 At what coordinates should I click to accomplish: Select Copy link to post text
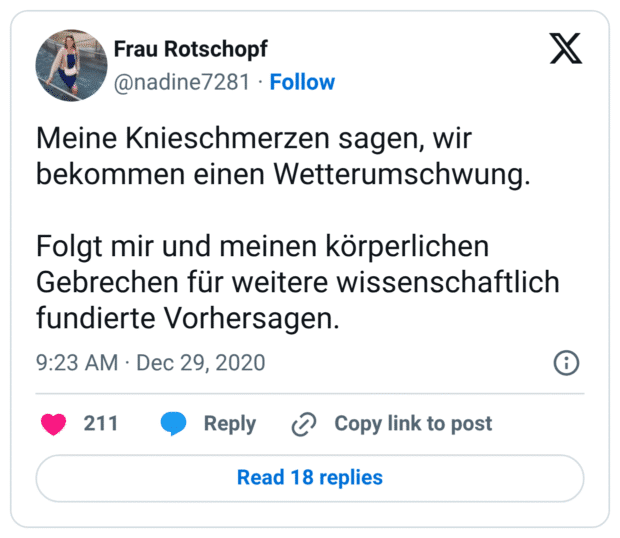click(413, 424)
